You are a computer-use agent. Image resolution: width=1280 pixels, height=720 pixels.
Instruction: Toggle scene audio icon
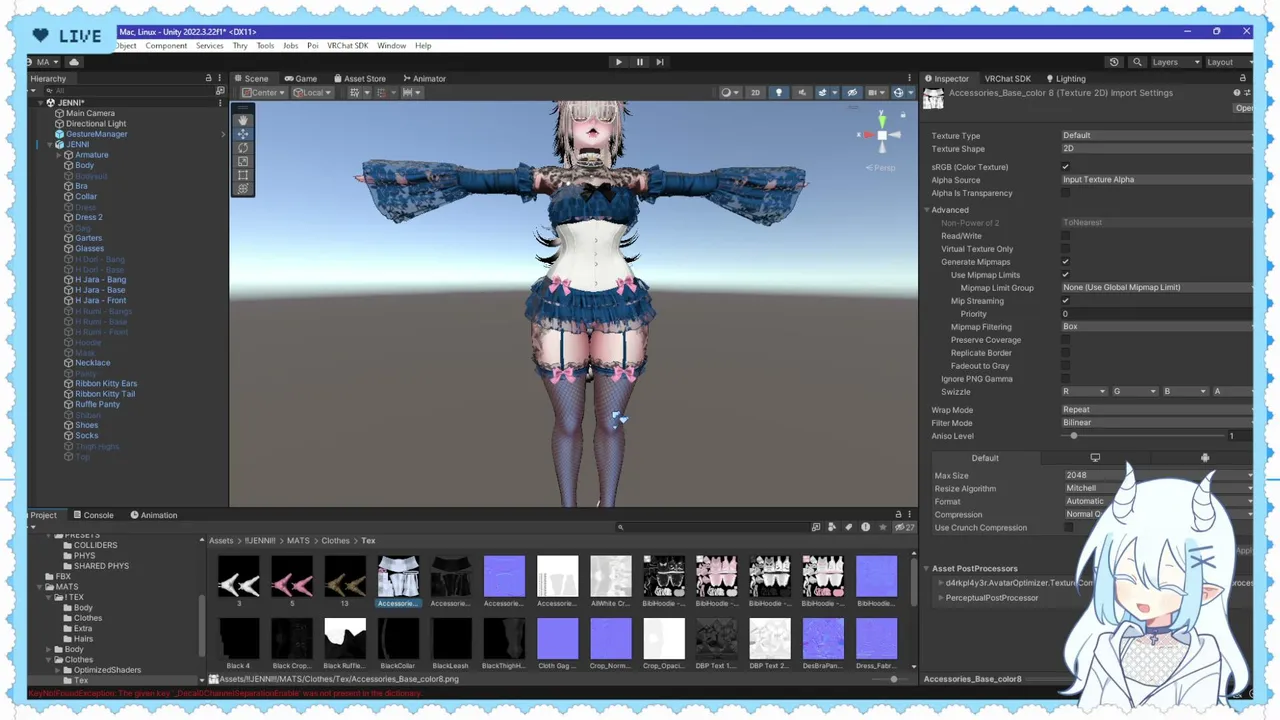[x=801, y=93]
